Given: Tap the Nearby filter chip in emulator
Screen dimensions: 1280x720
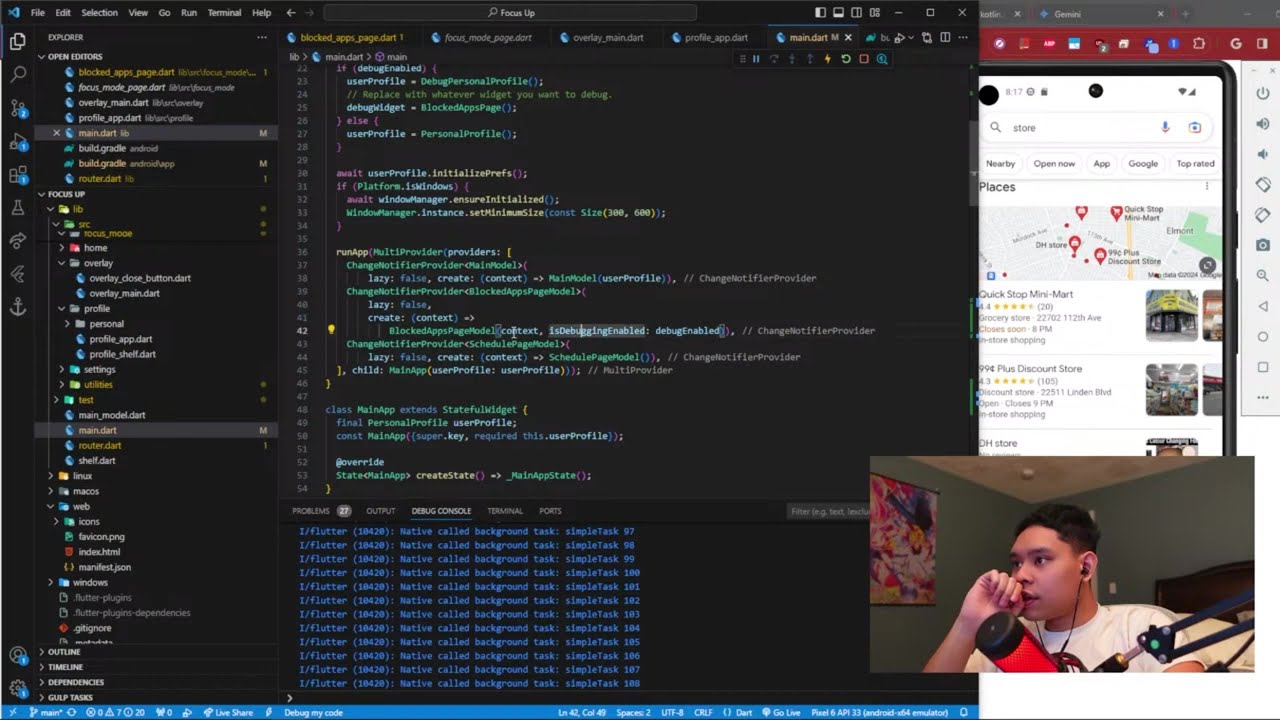Looking at the screenshot, I should (x=1000, y=163).
